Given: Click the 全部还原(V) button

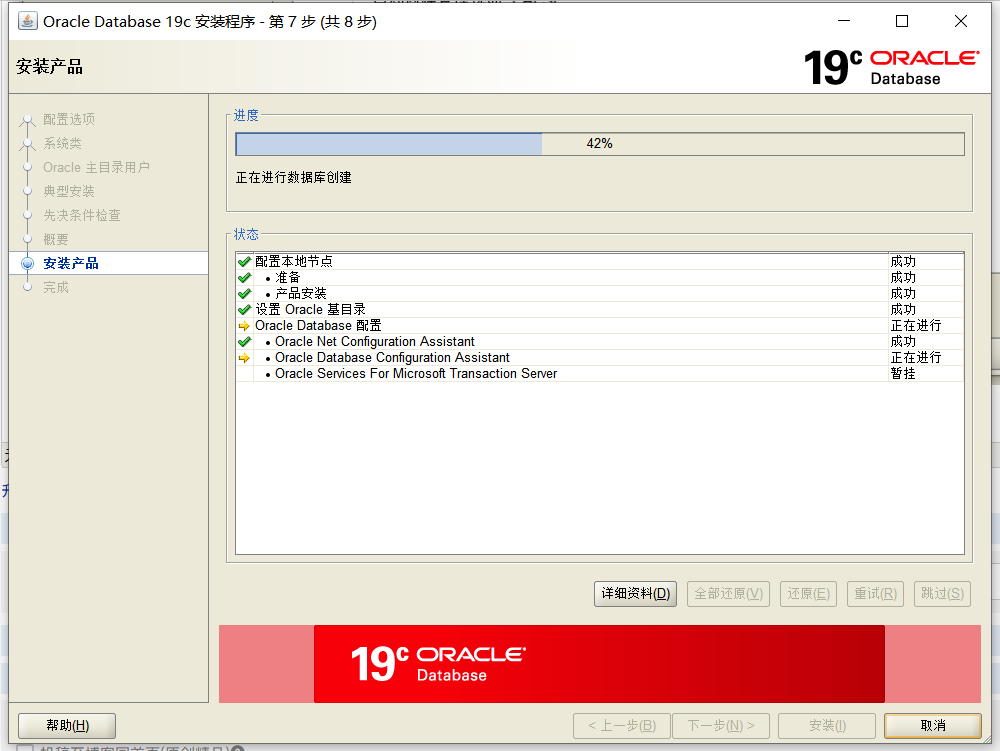Looking at the screenshot, I should (728, 594).
